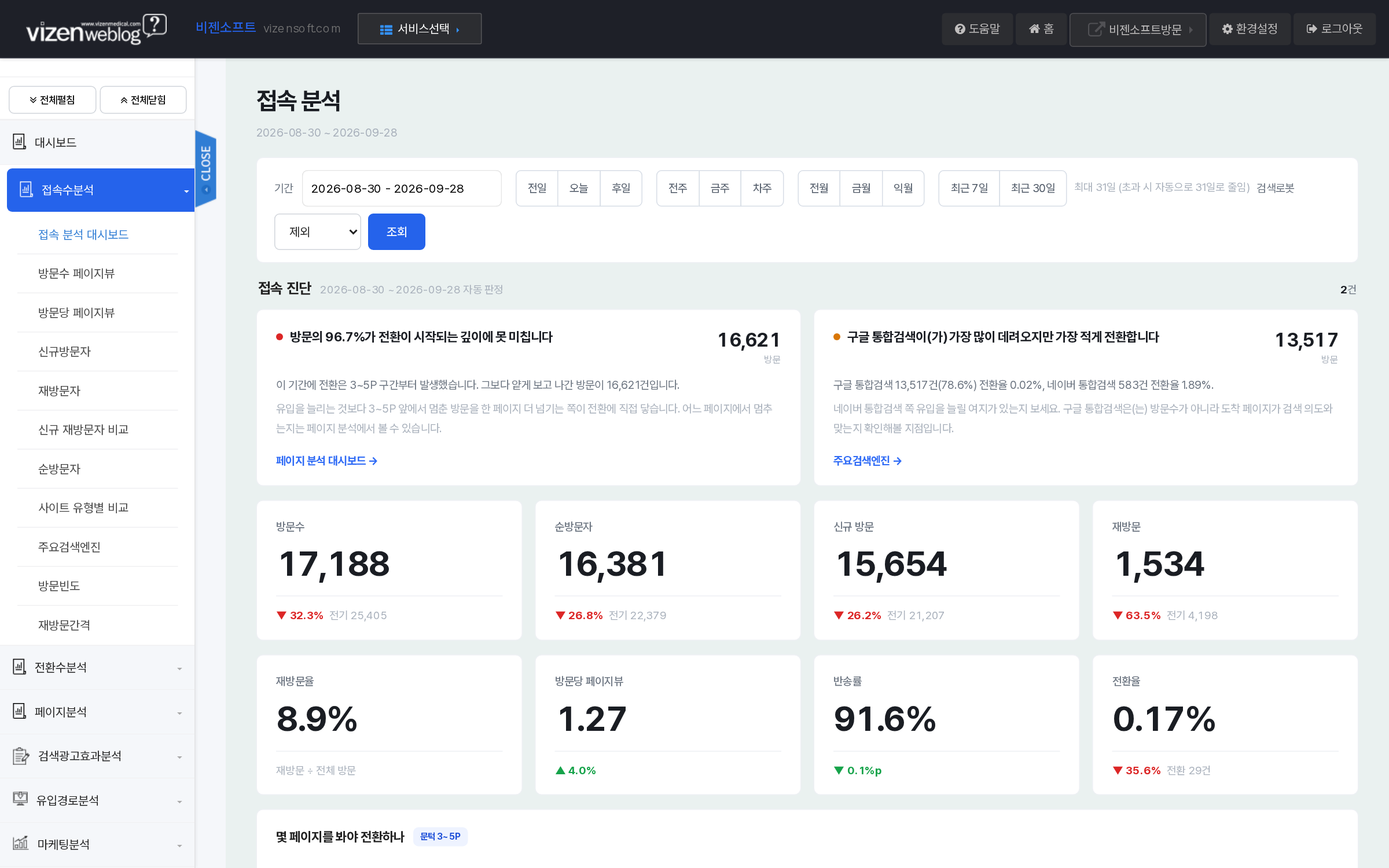Select 최근 30일 range button
Image resolution: width=1389 pixels, height=868 pixels.
pyautogui.click(x=1033, y=189)
